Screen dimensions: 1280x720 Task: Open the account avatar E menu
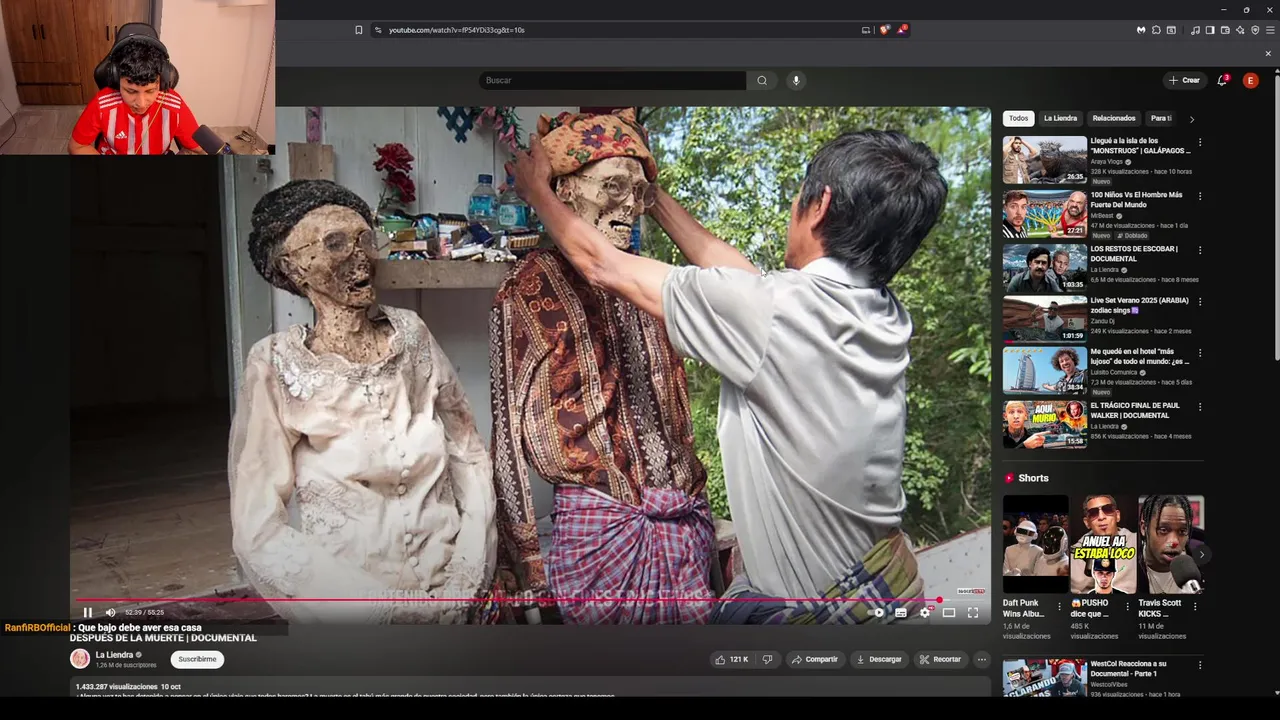pos(1250,80)
